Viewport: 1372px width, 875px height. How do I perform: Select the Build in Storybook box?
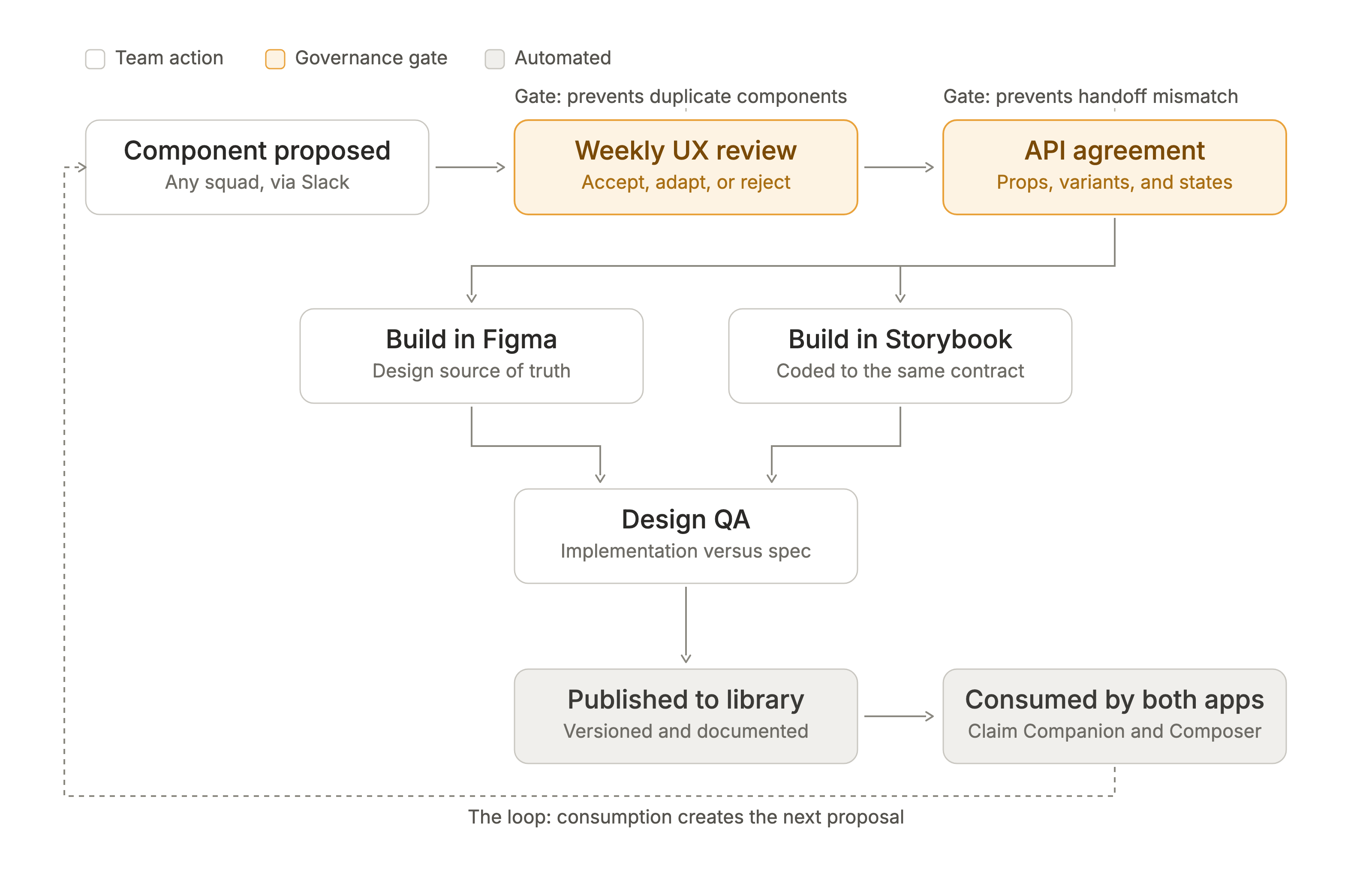(x=900, y=356)
